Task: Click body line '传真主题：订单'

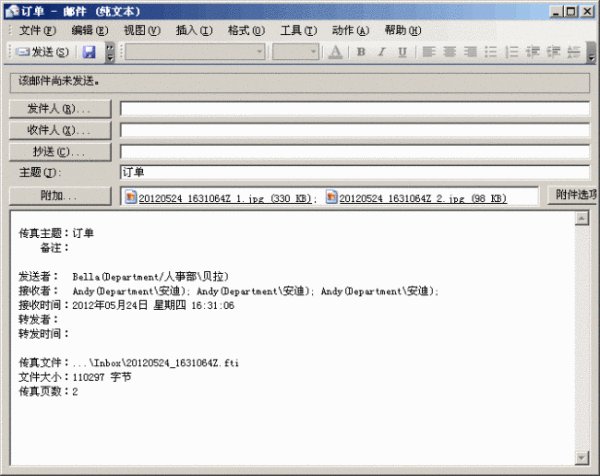Action: point(56,233)
